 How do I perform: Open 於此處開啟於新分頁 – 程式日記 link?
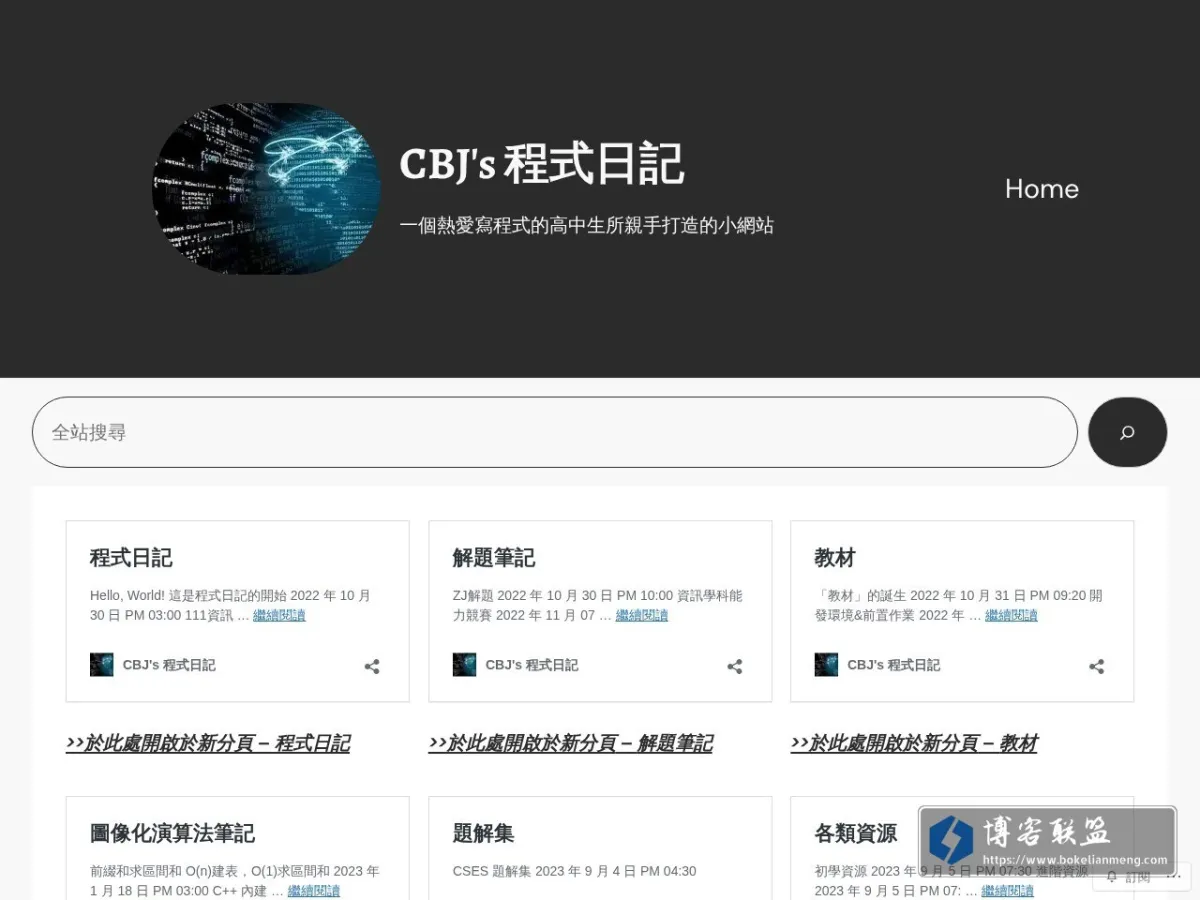coord(208,743)
